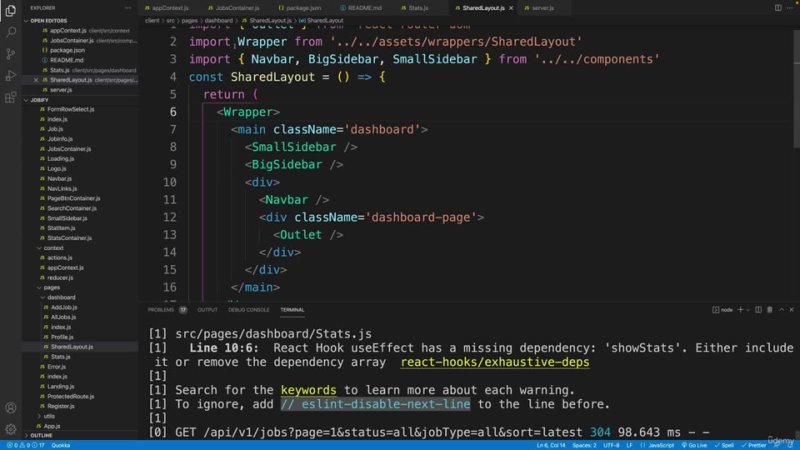Screen dimensions: 800x450
Task: Click Quokka in status bar
Action: click(x=61, y=445)
